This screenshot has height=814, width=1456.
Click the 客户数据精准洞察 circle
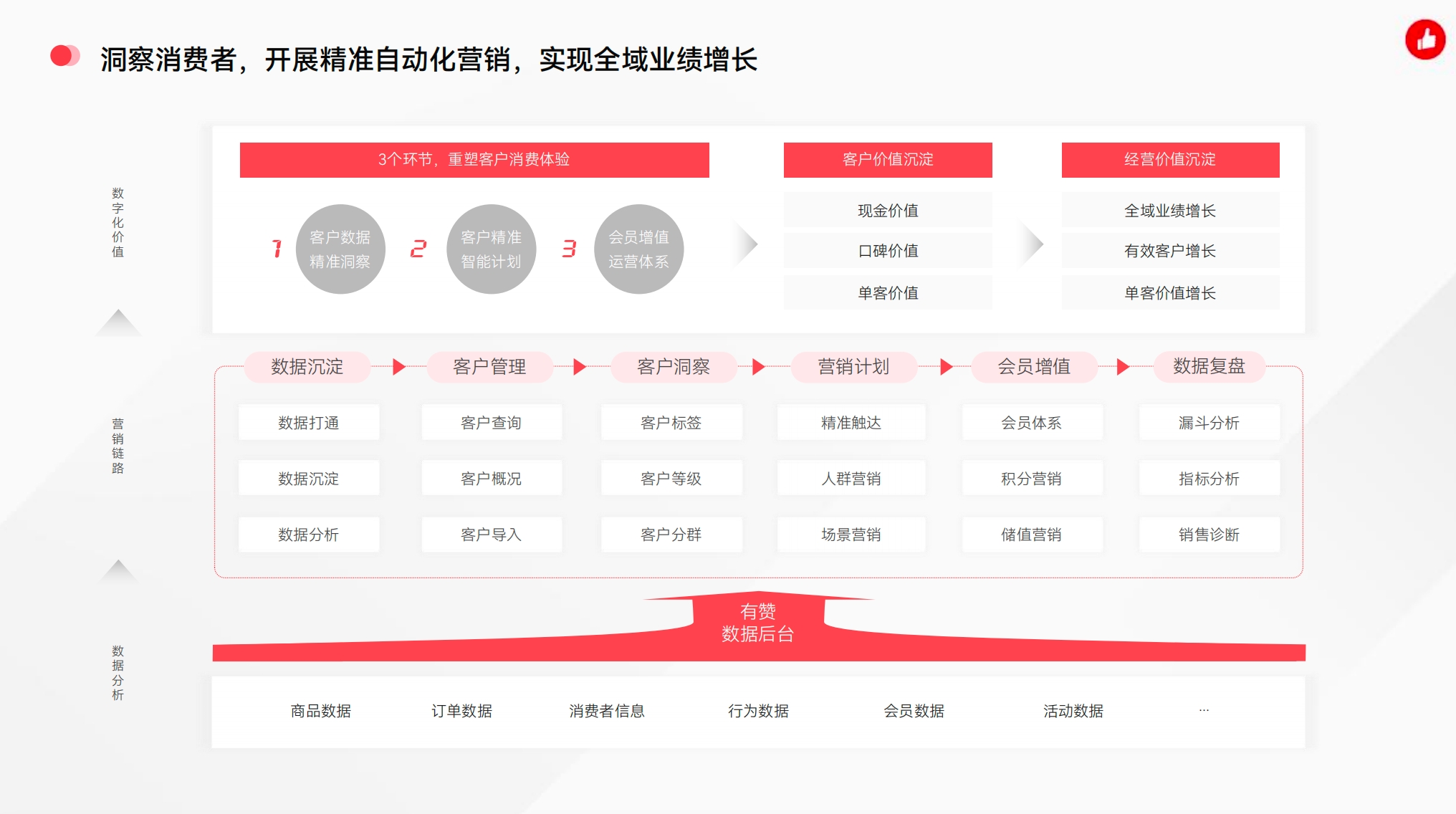(x=340, y=249)
